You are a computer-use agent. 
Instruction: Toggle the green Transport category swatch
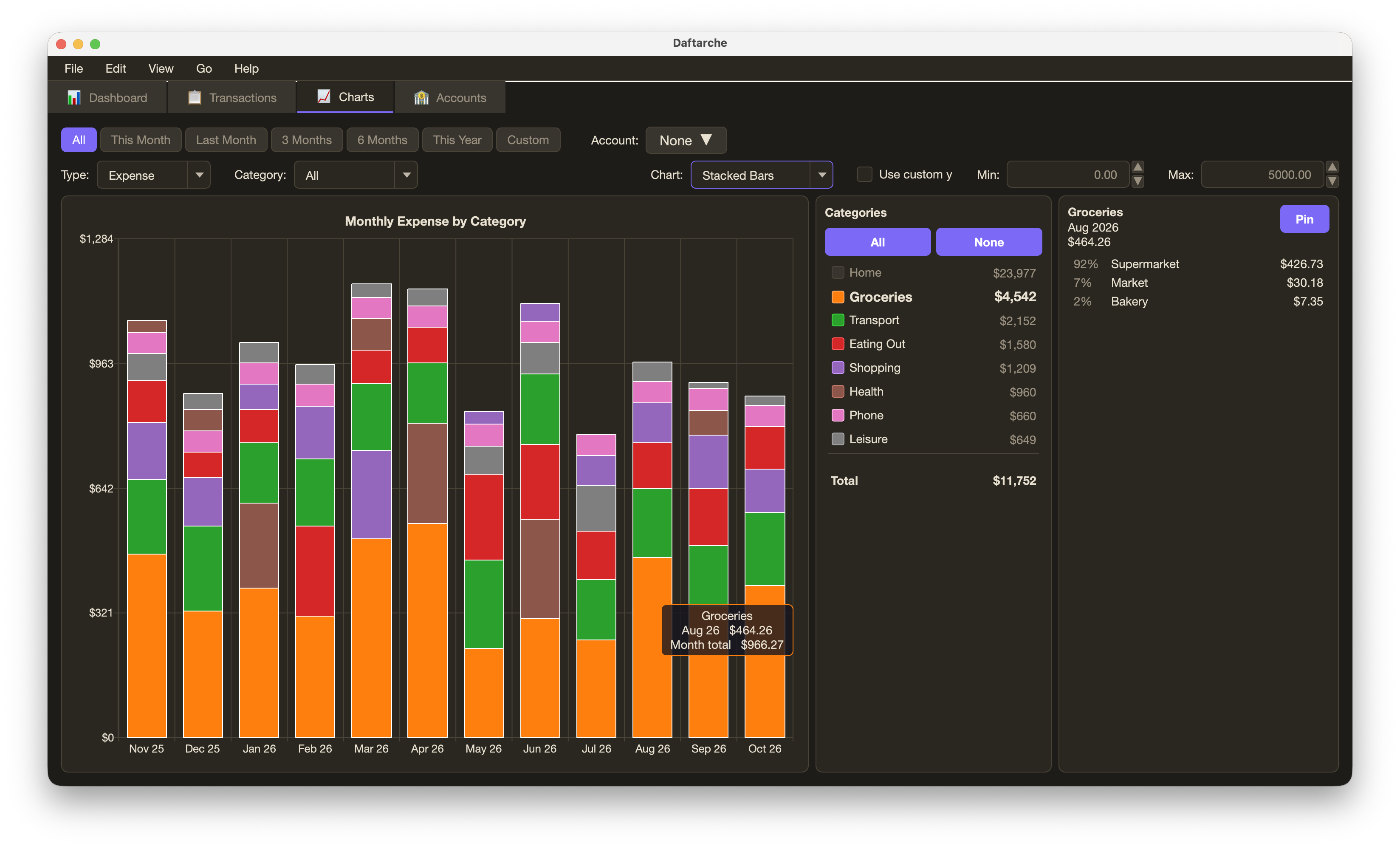[838, 320]
